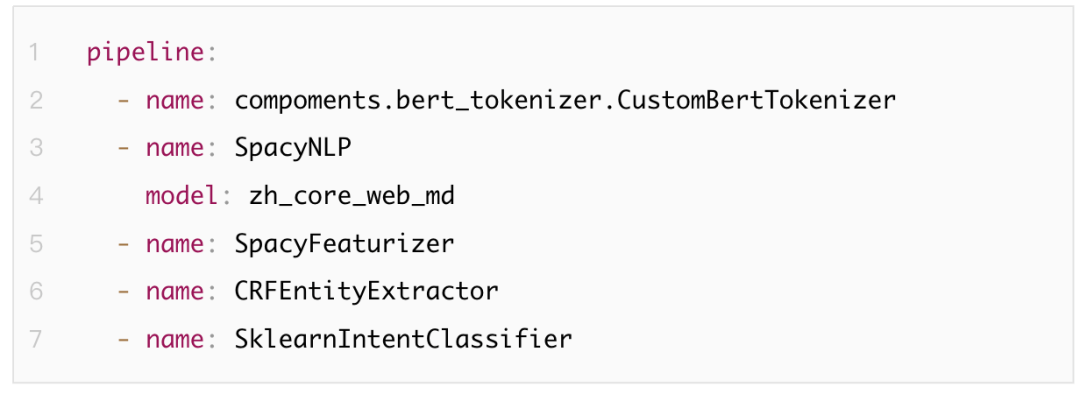Click the 'pipeline' keyword on line 1
This screenshot has width=1080, height=394.
(146, 54)
